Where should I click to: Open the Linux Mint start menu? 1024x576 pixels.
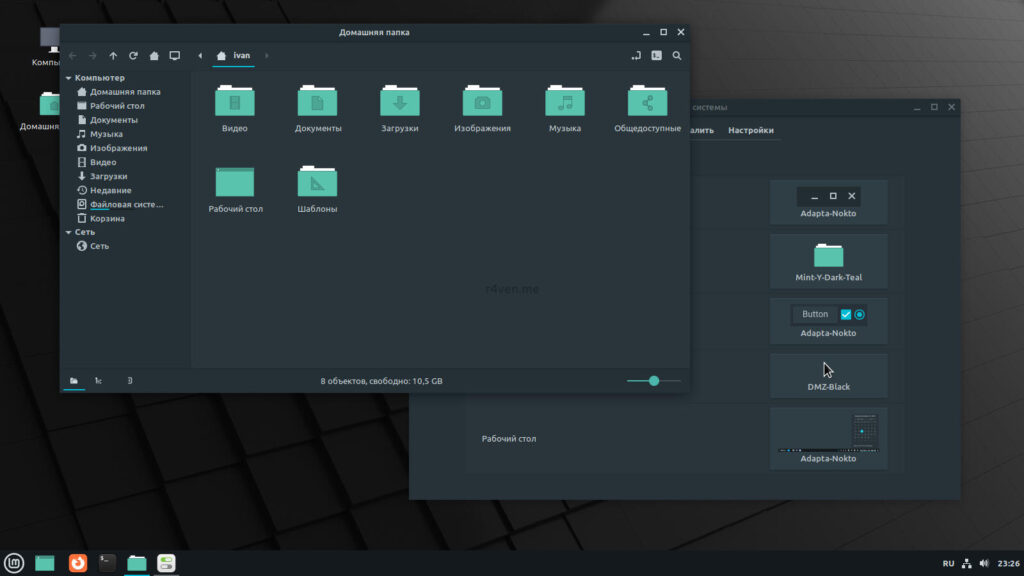(x=14, y=563)
